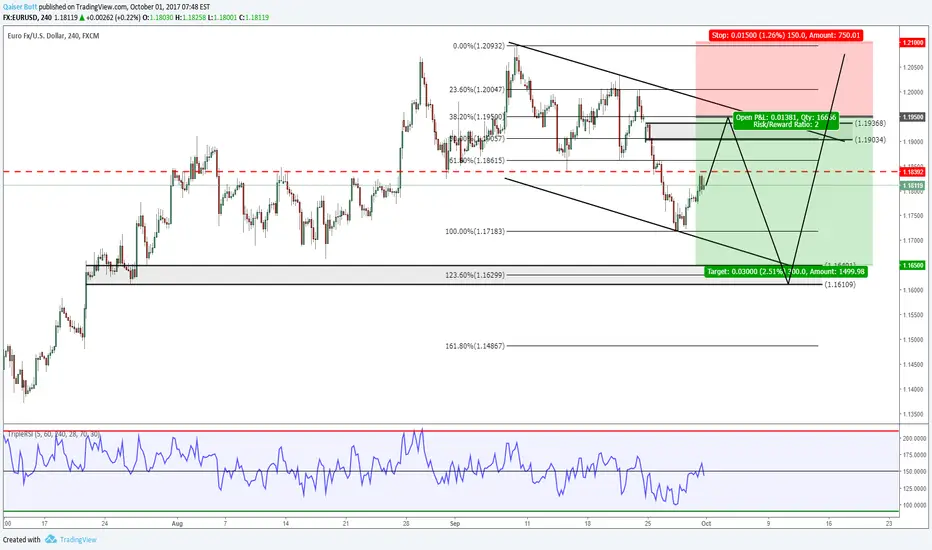Screen dimensions: 932x550
Task: Click the close price C:1.18119 value
Action: (254, 18)
